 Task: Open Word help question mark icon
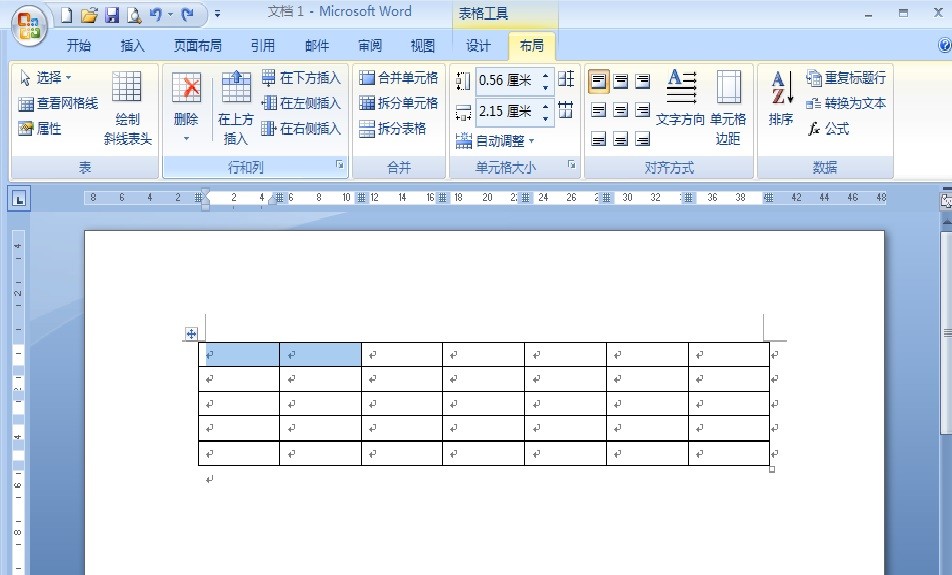(x=945, y=45)
